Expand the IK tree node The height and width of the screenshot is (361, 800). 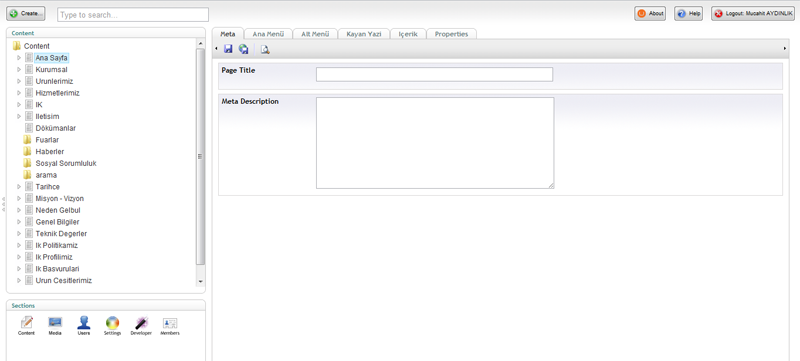19,105
